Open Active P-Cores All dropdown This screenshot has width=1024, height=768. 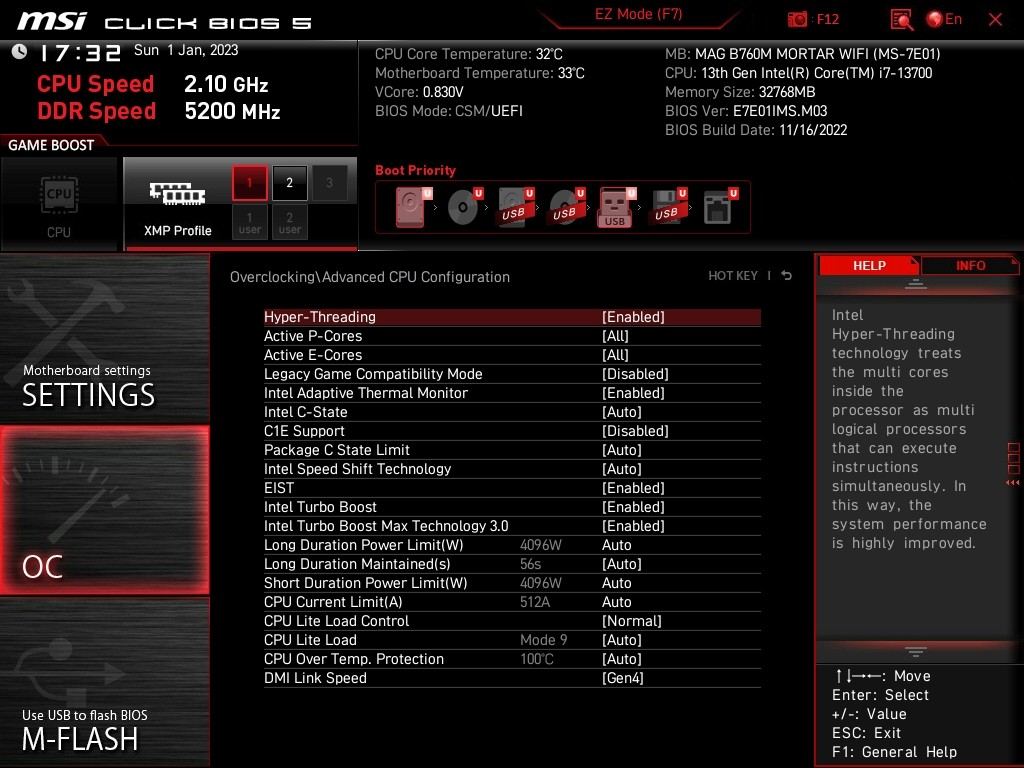(615, 336)
